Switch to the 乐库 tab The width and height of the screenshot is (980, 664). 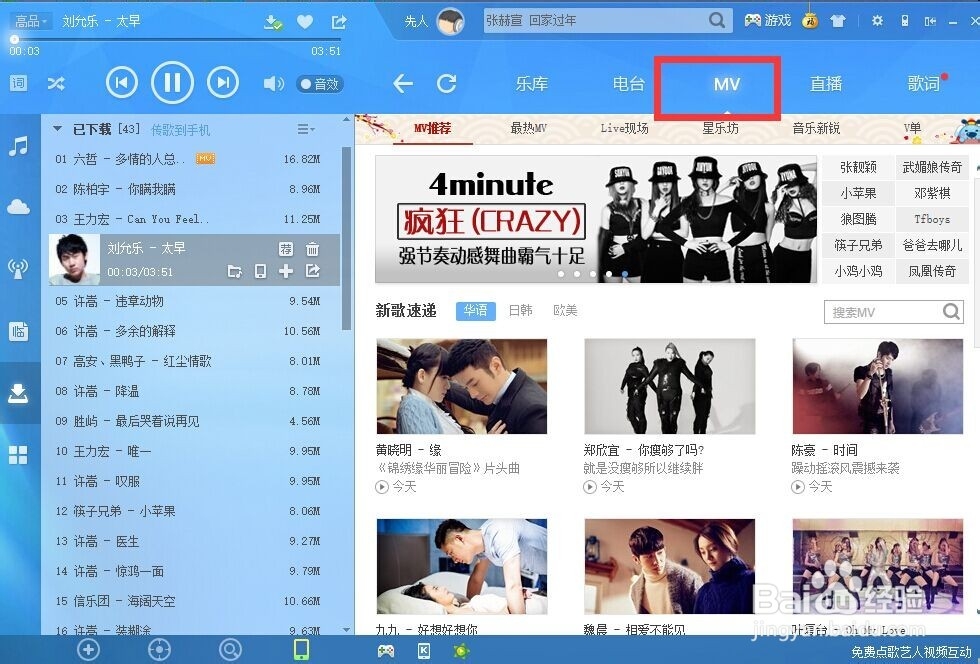point(532,84)
